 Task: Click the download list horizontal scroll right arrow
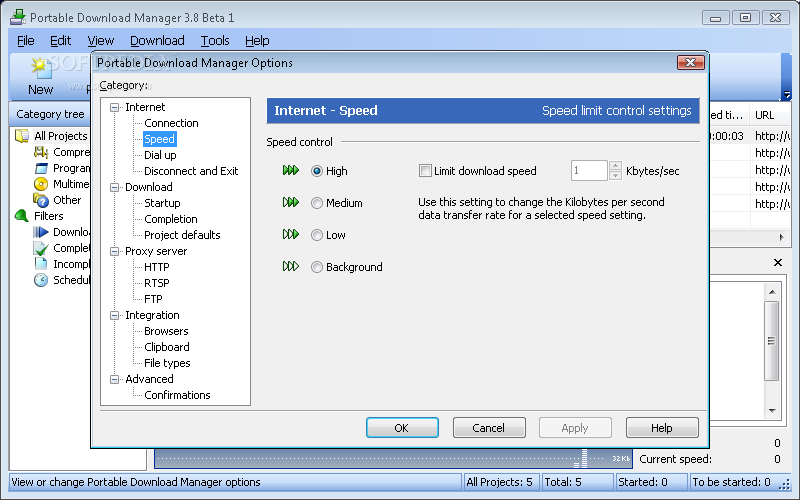[781, 237]
